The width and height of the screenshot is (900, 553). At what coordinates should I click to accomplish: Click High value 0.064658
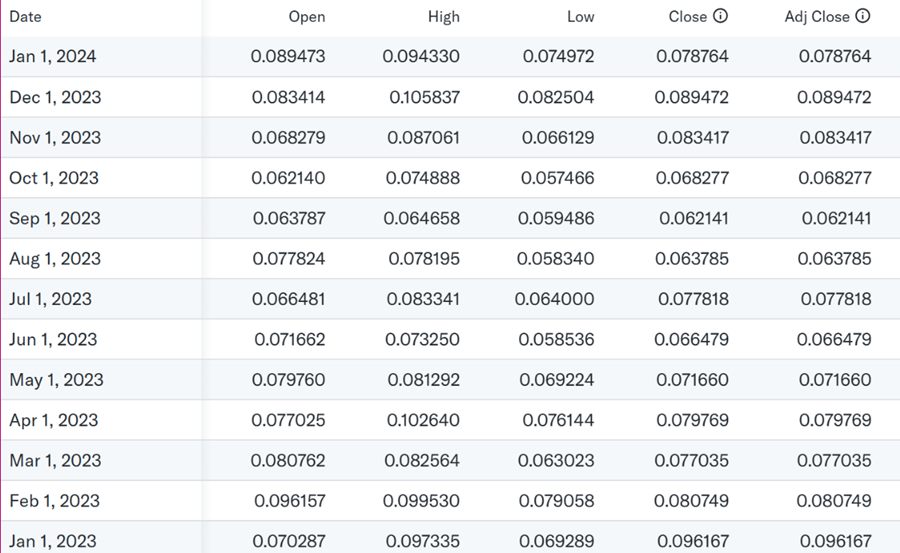422,218
